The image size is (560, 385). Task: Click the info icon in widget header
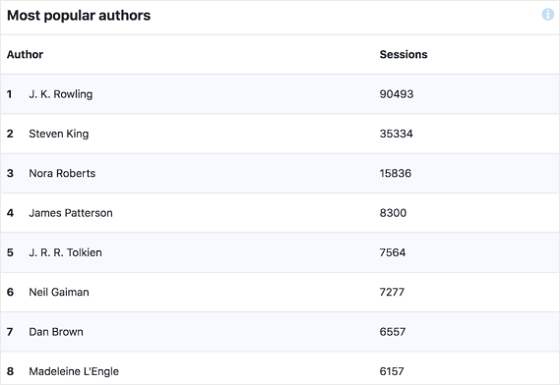(x=548, y=14)
